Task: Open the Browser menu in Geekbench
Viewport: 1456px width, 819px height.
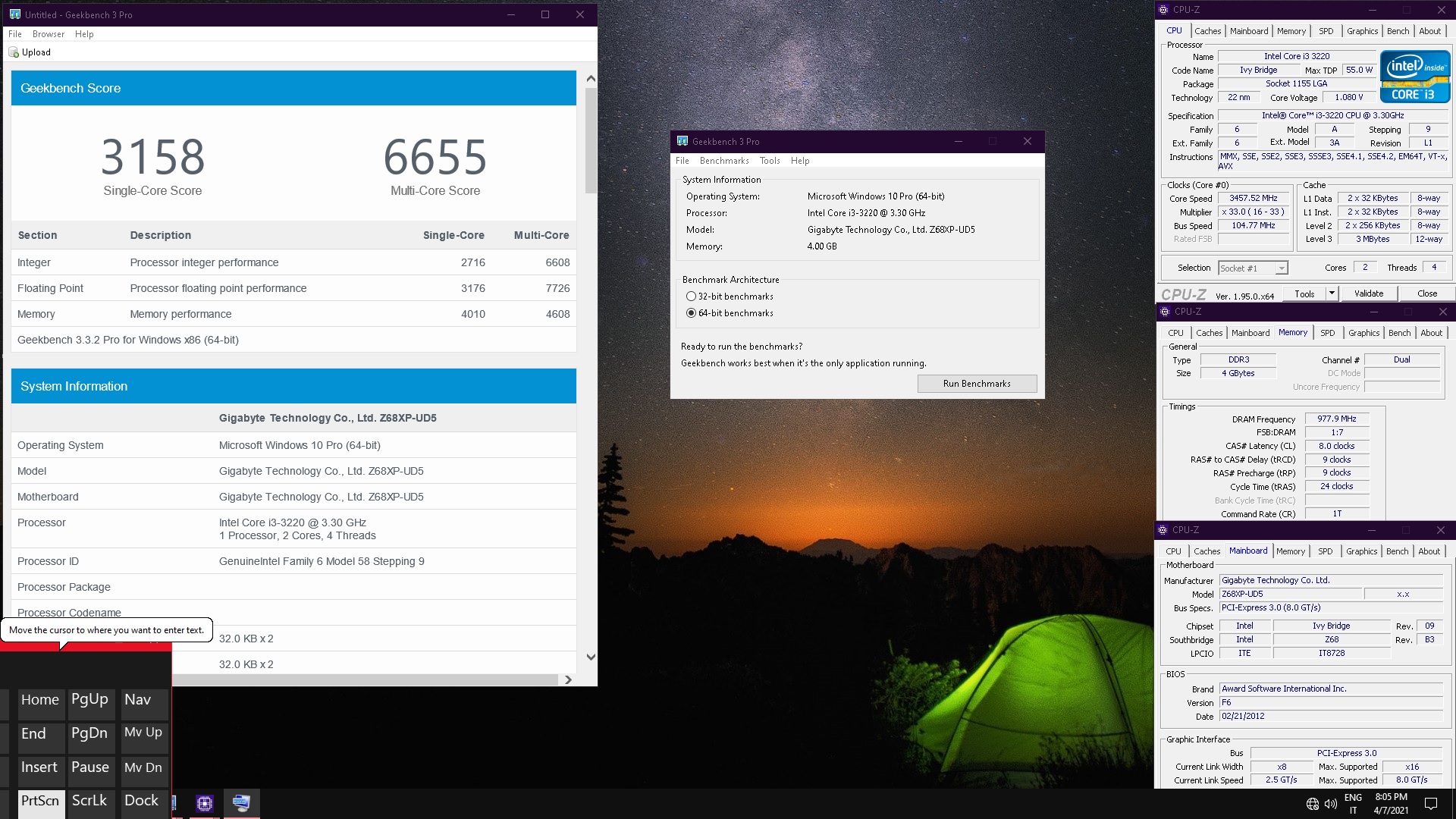Action: pyautogui.click(x=49, y=34)
